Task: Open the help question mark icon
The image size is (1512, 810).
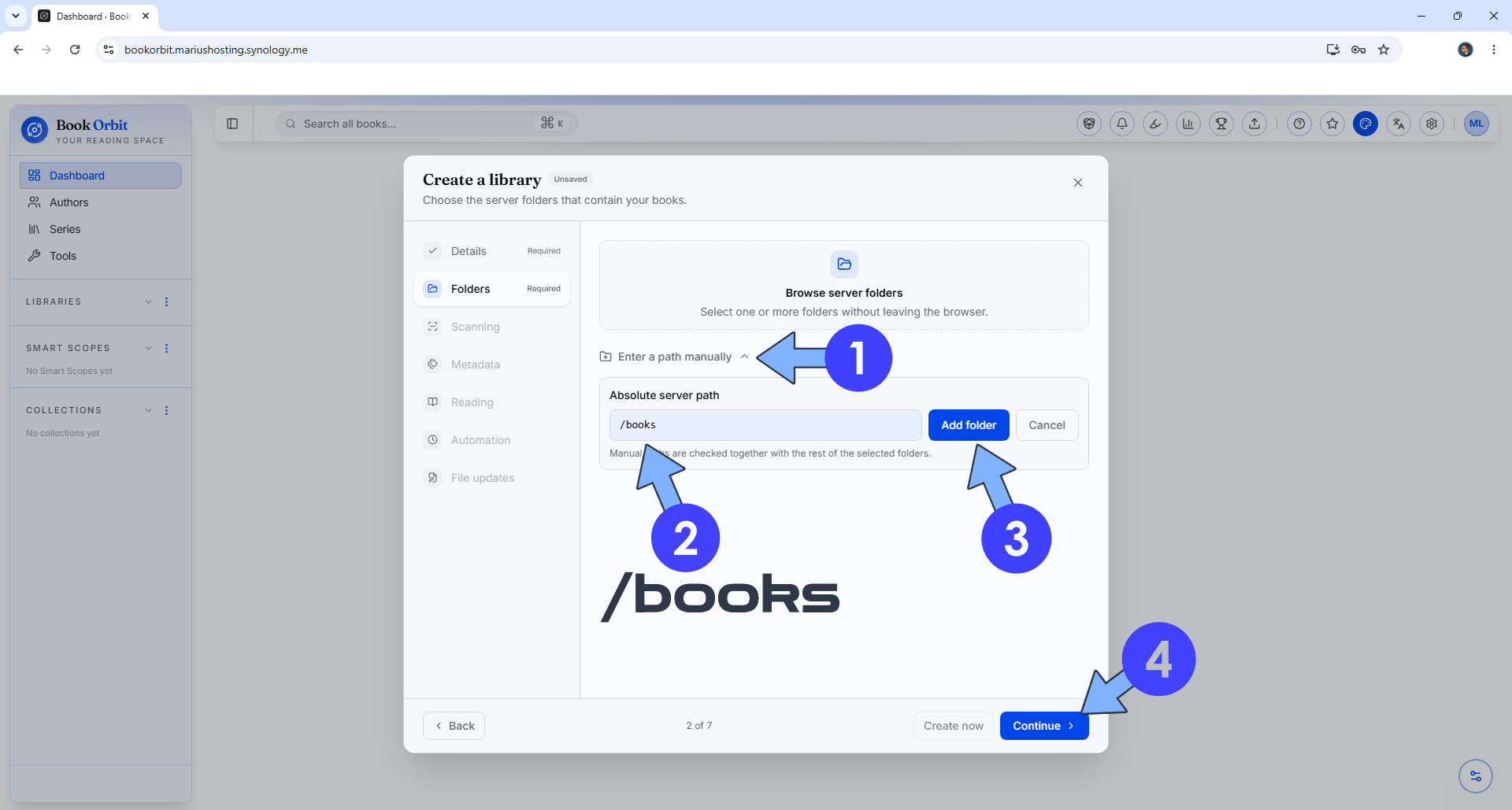Action: click(1299, 124)
